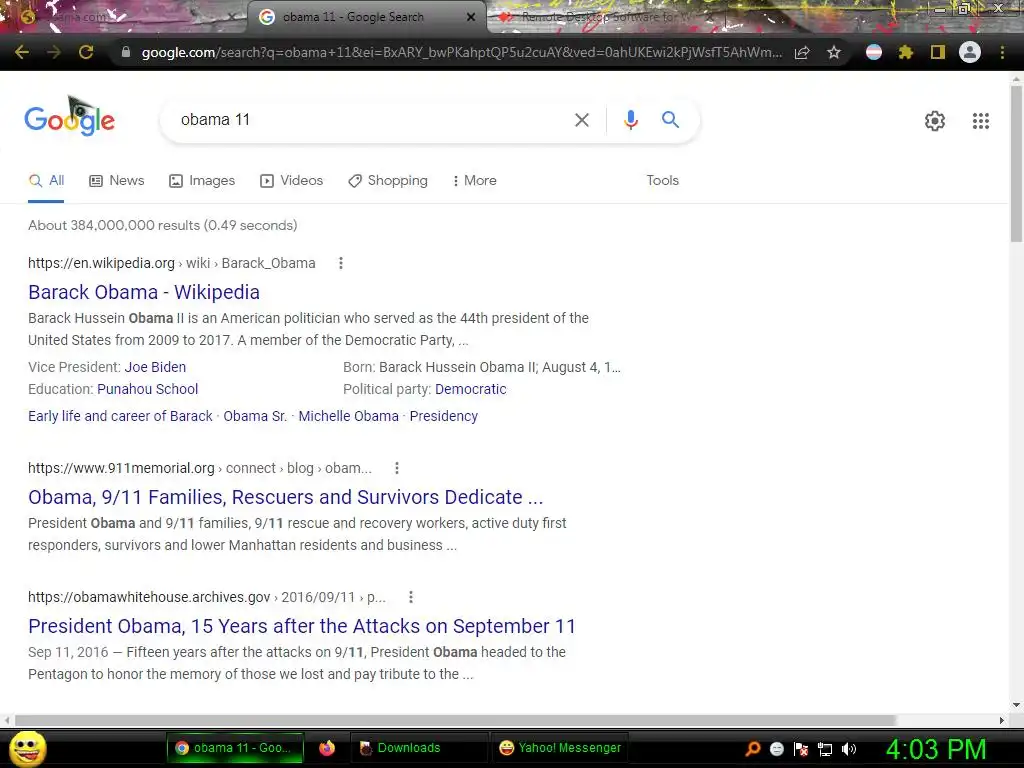Open Google search settings gear
Image resolution: width=1024 pixels, height=768 pixels.
click(x=935, y=121)
